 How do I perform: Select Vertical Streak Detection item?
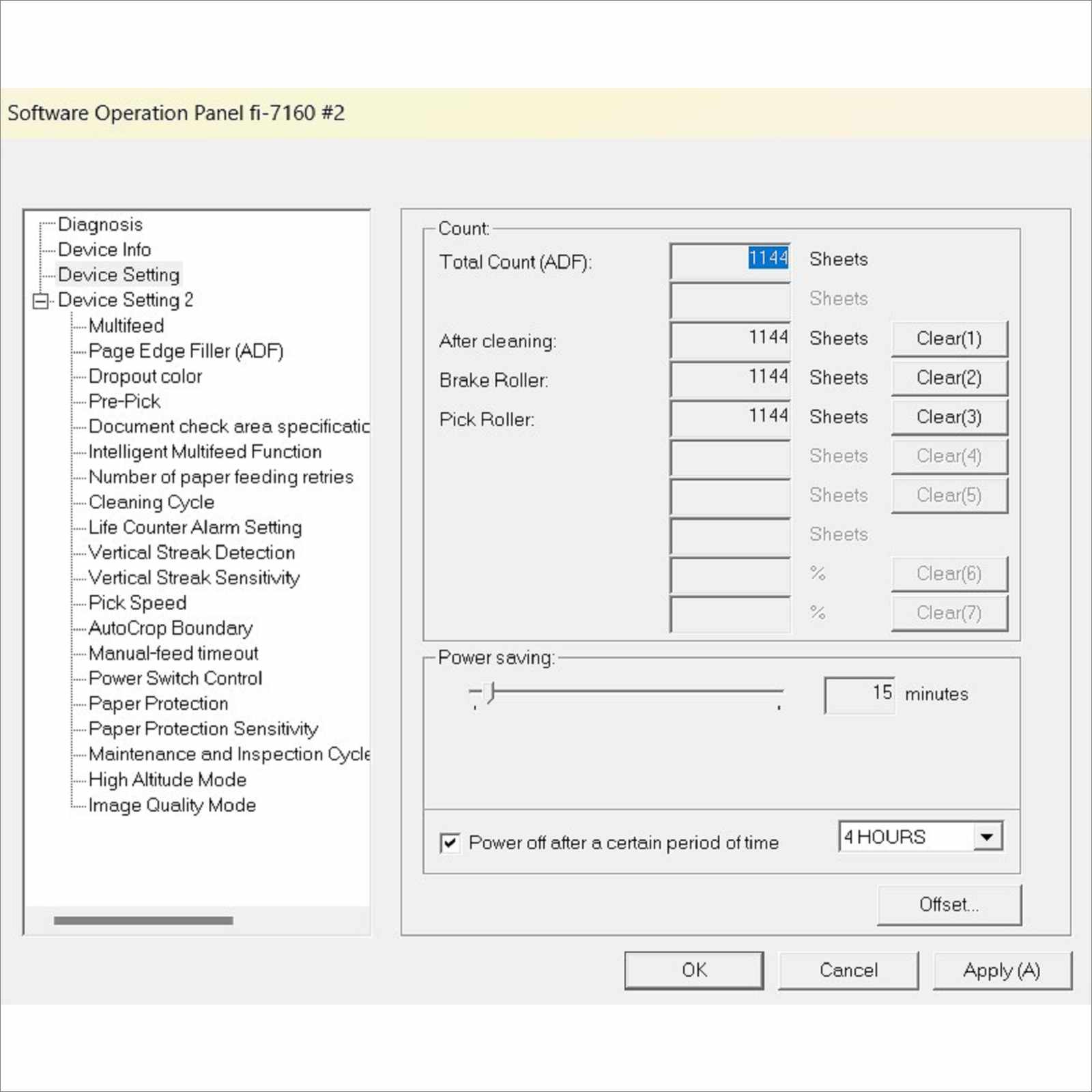[x=192, y=553]
